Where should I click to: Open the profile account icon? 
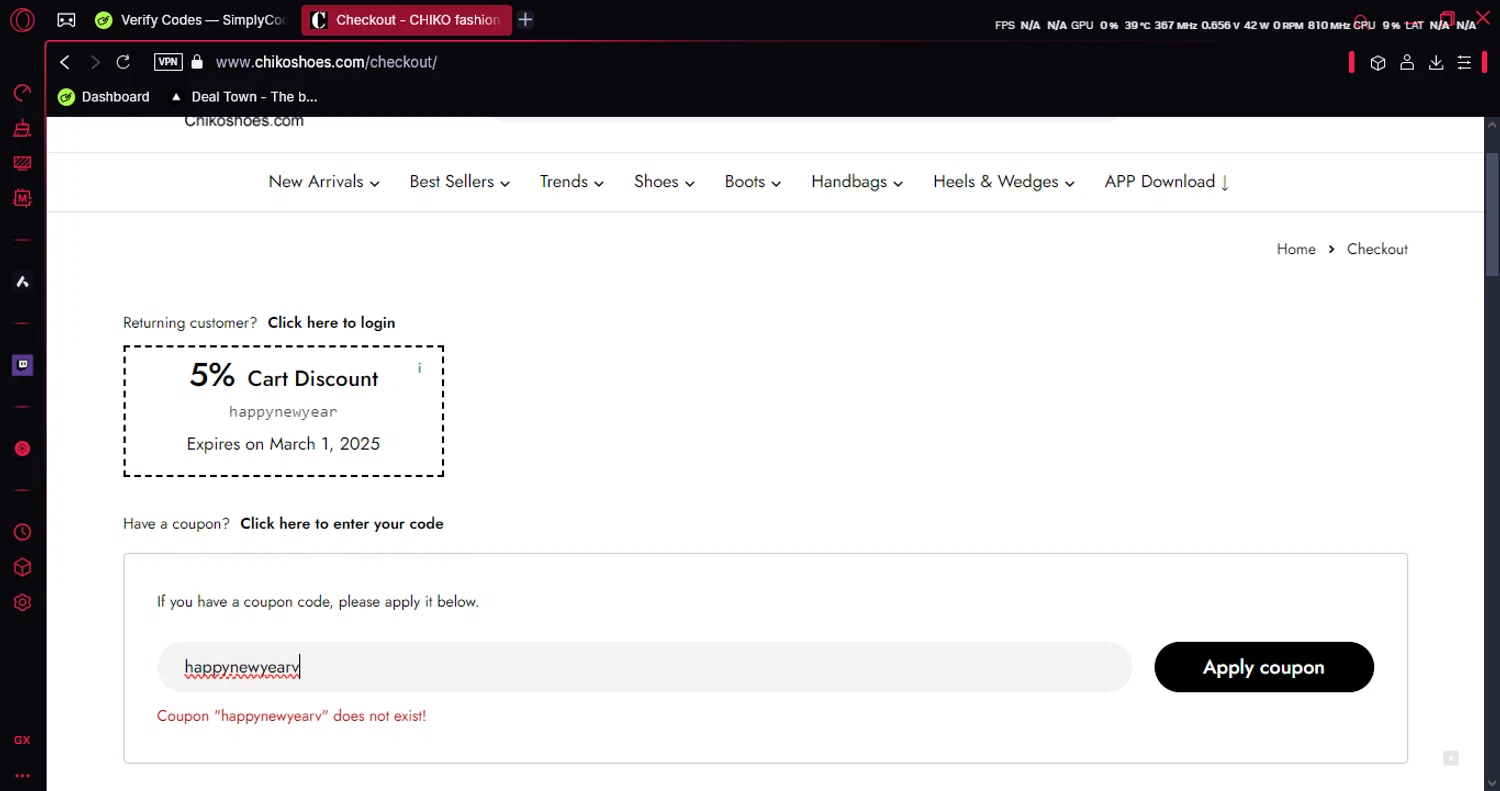(x=1407, y=63)
